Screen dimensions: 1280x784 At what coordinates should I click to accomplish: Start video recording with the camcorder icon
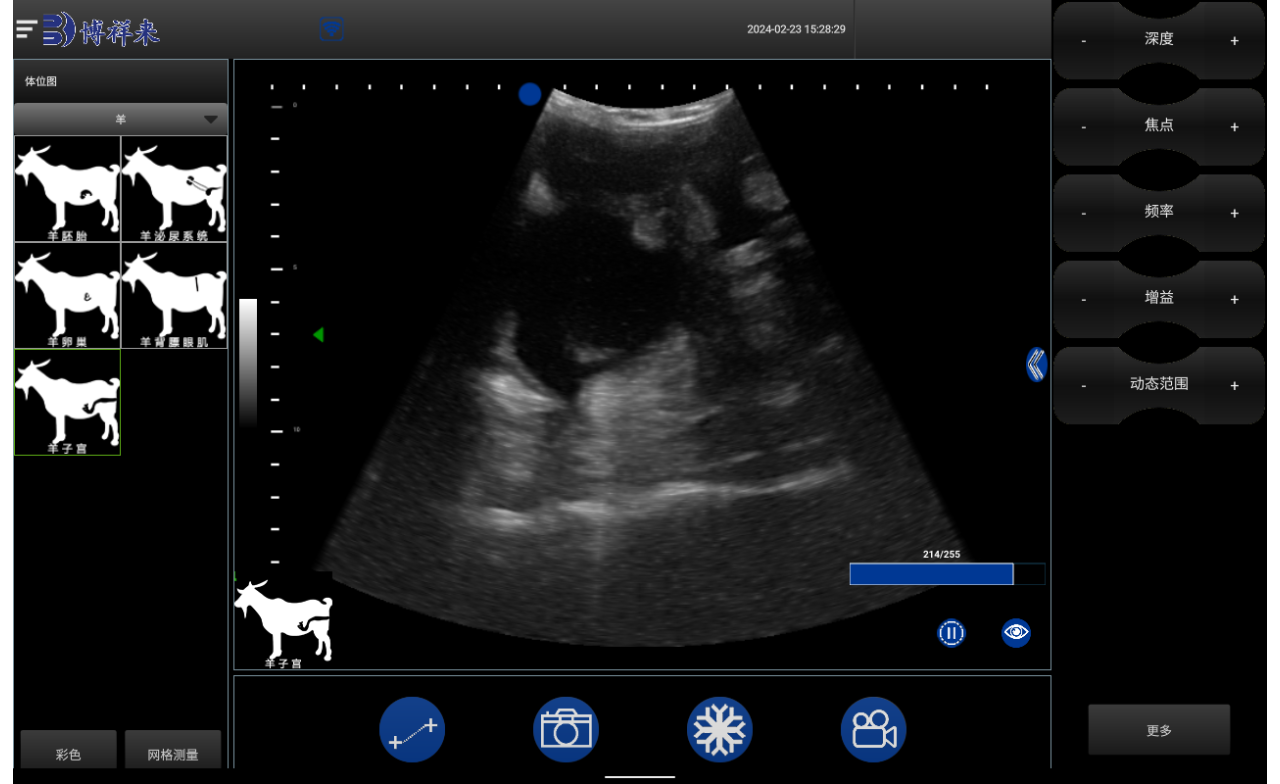tap(874, 730)
